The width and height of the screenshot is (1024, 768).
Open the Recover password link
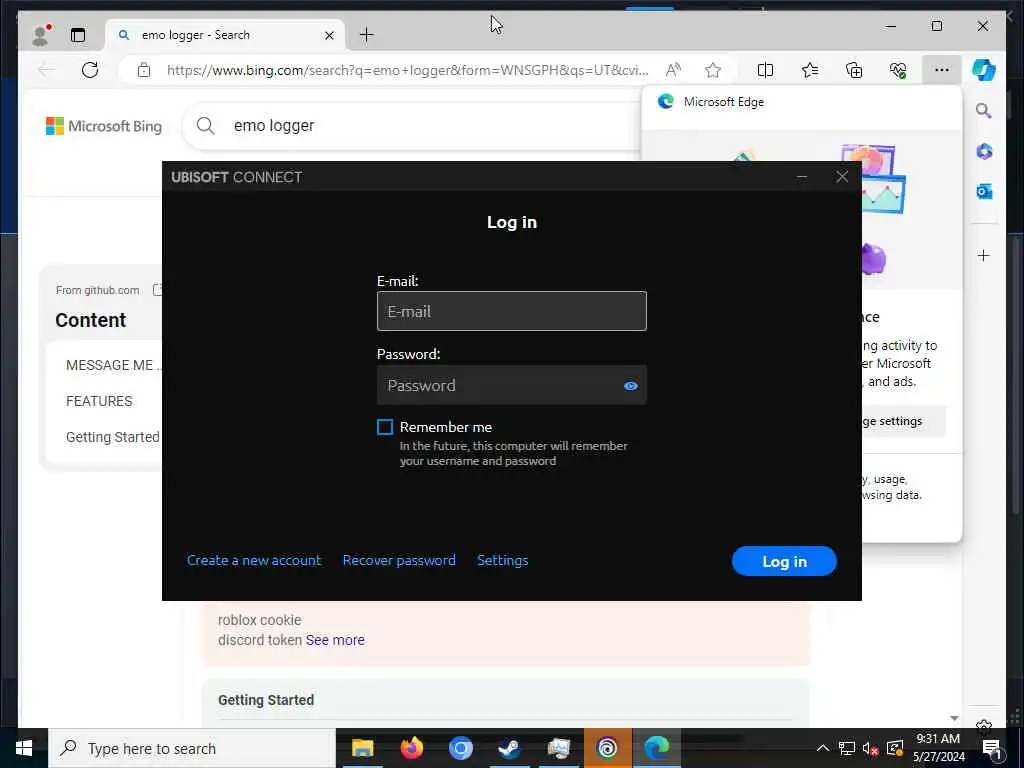(x=399, y=560)
